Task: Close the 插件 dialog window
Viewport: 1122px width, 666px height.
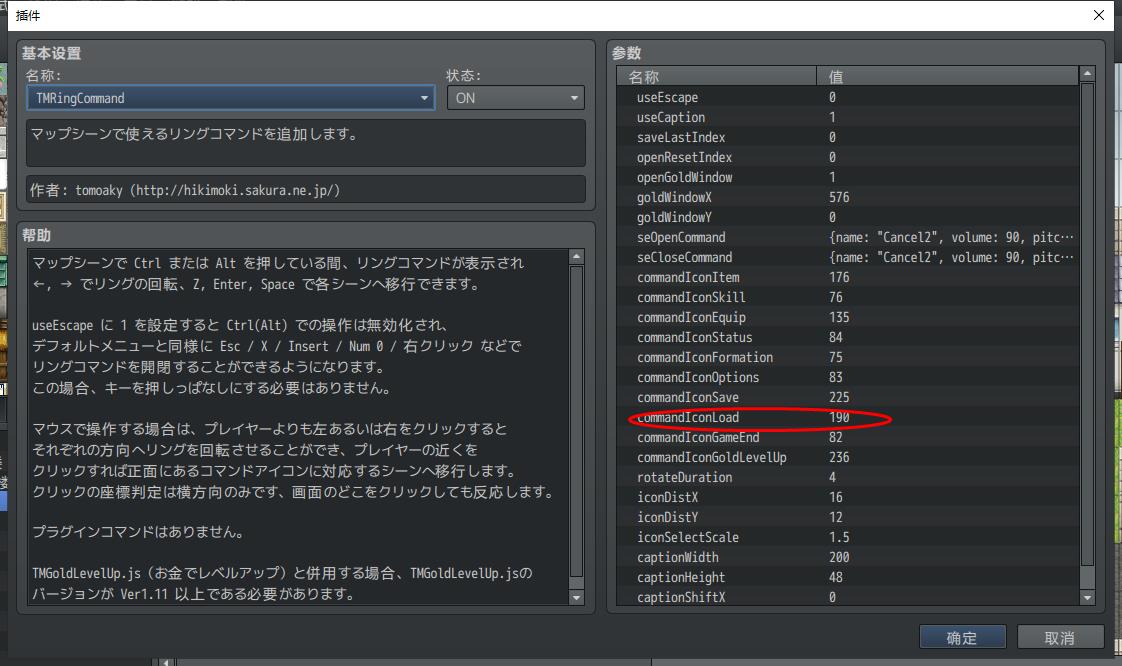Action: click(x=1099, y=15)
